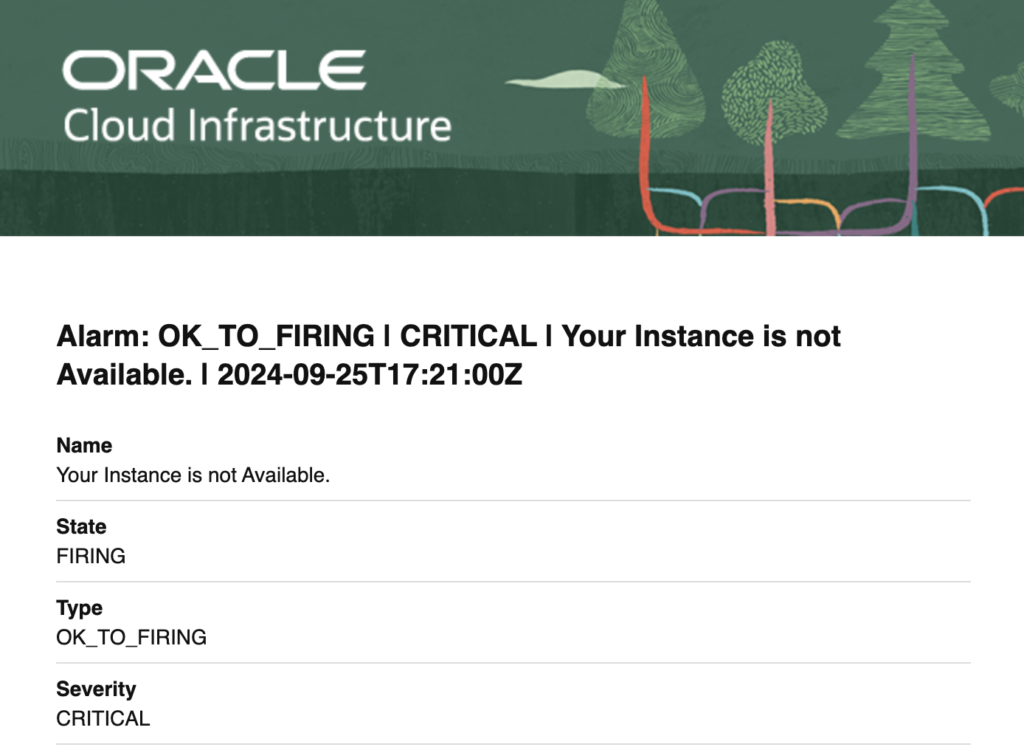Click the 2024-09-25T17:21:00Z timestamp in heading
This screenshot has width=1024, height=750.
[x=369, y=376]
